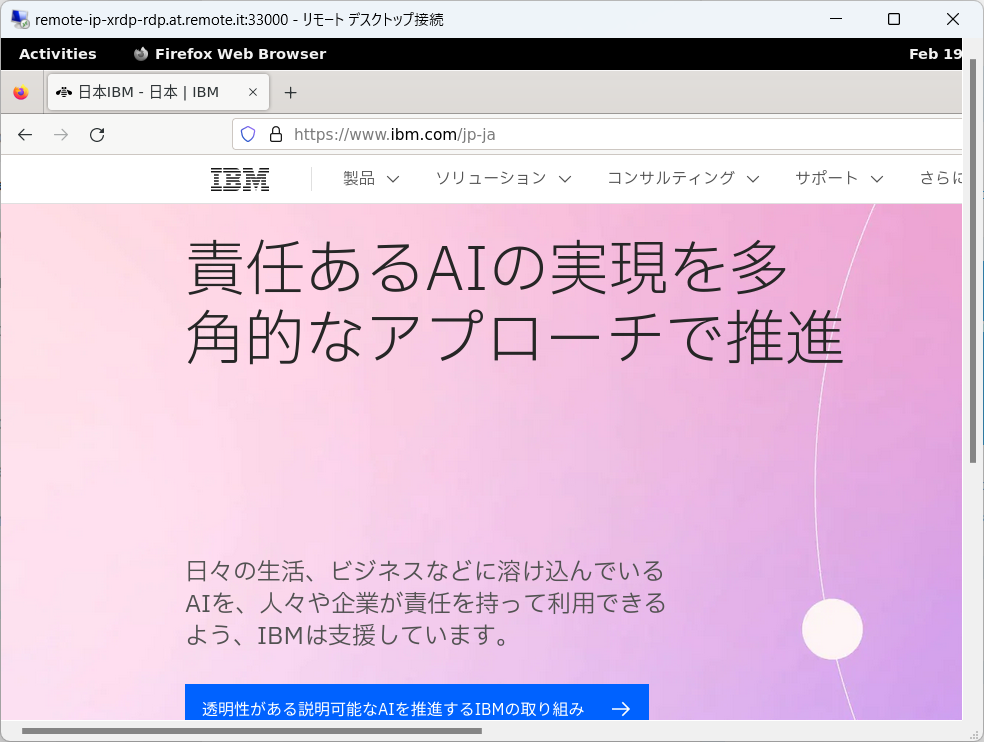Click the Firefox icon left of tabs
The image size is (984, 742).
click(21, 92)
